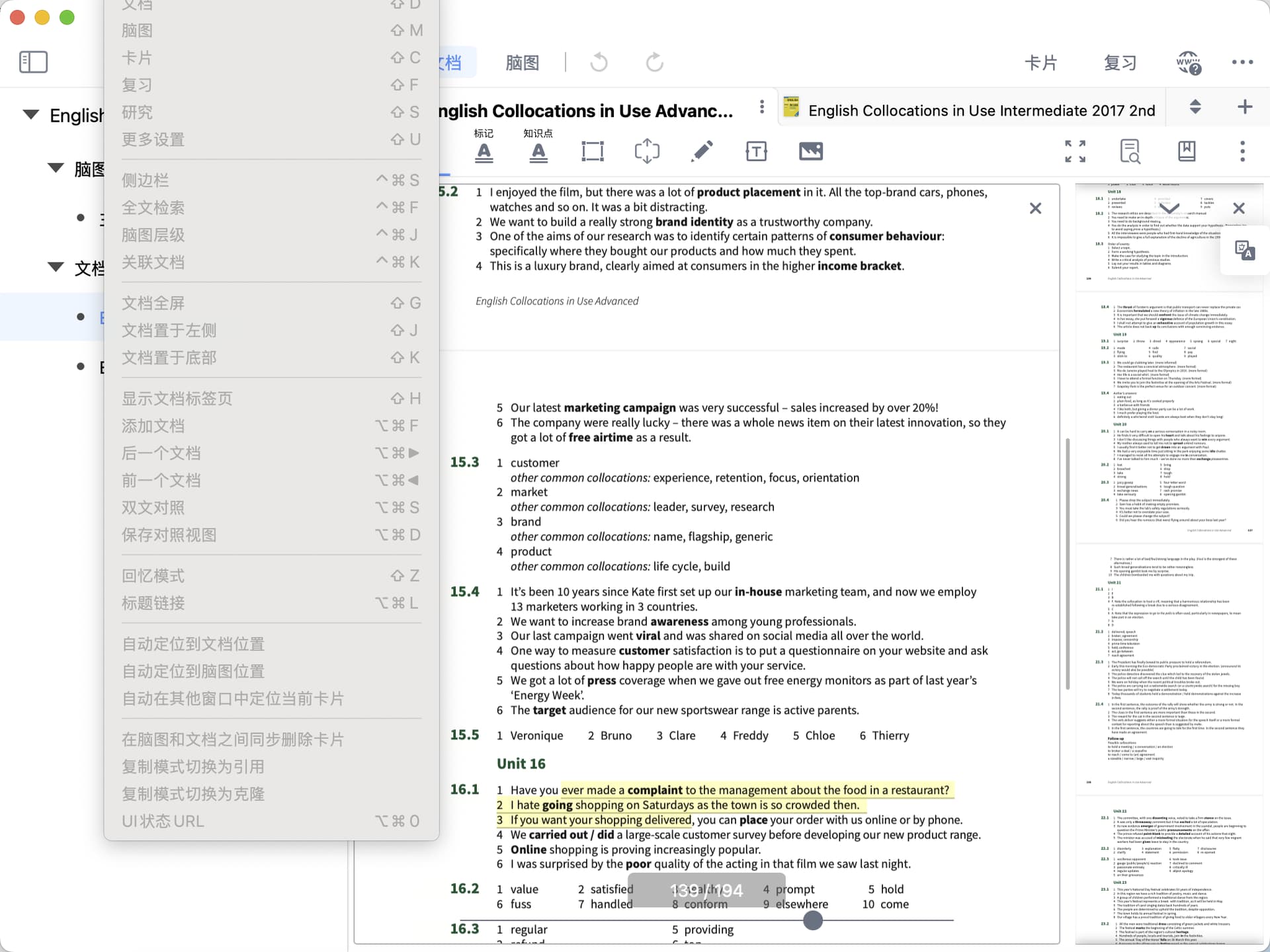Toggle the left sidebar panel icon

33,62
